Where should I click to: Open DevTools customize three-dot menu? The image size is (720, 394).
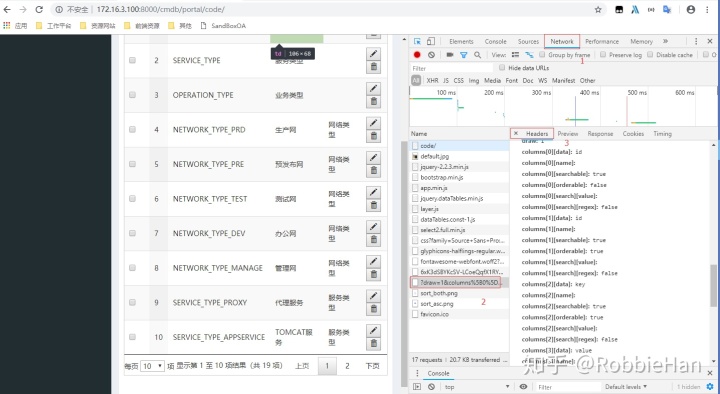pyautogui.click(x=696, y=41)
